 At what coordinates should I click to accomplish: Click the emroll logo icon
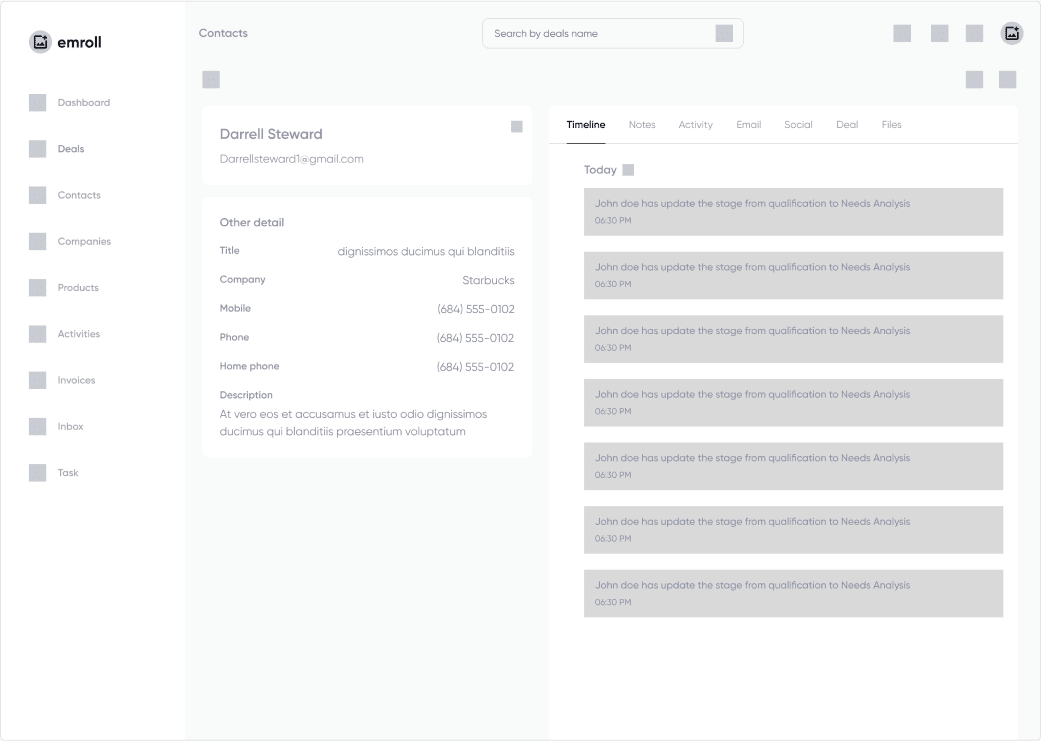click(40, 41)
